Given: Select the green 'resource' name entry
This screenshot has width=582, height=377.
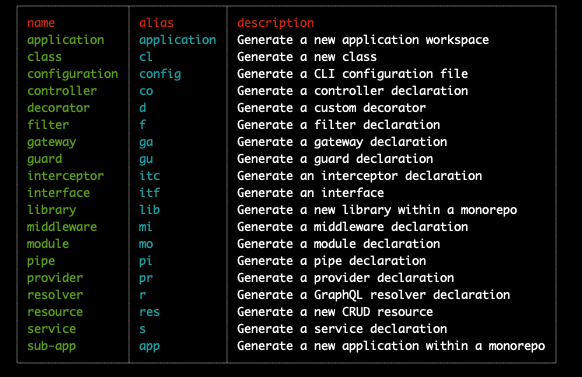Looking at the screenshot, I should click(x=55, y=312).
